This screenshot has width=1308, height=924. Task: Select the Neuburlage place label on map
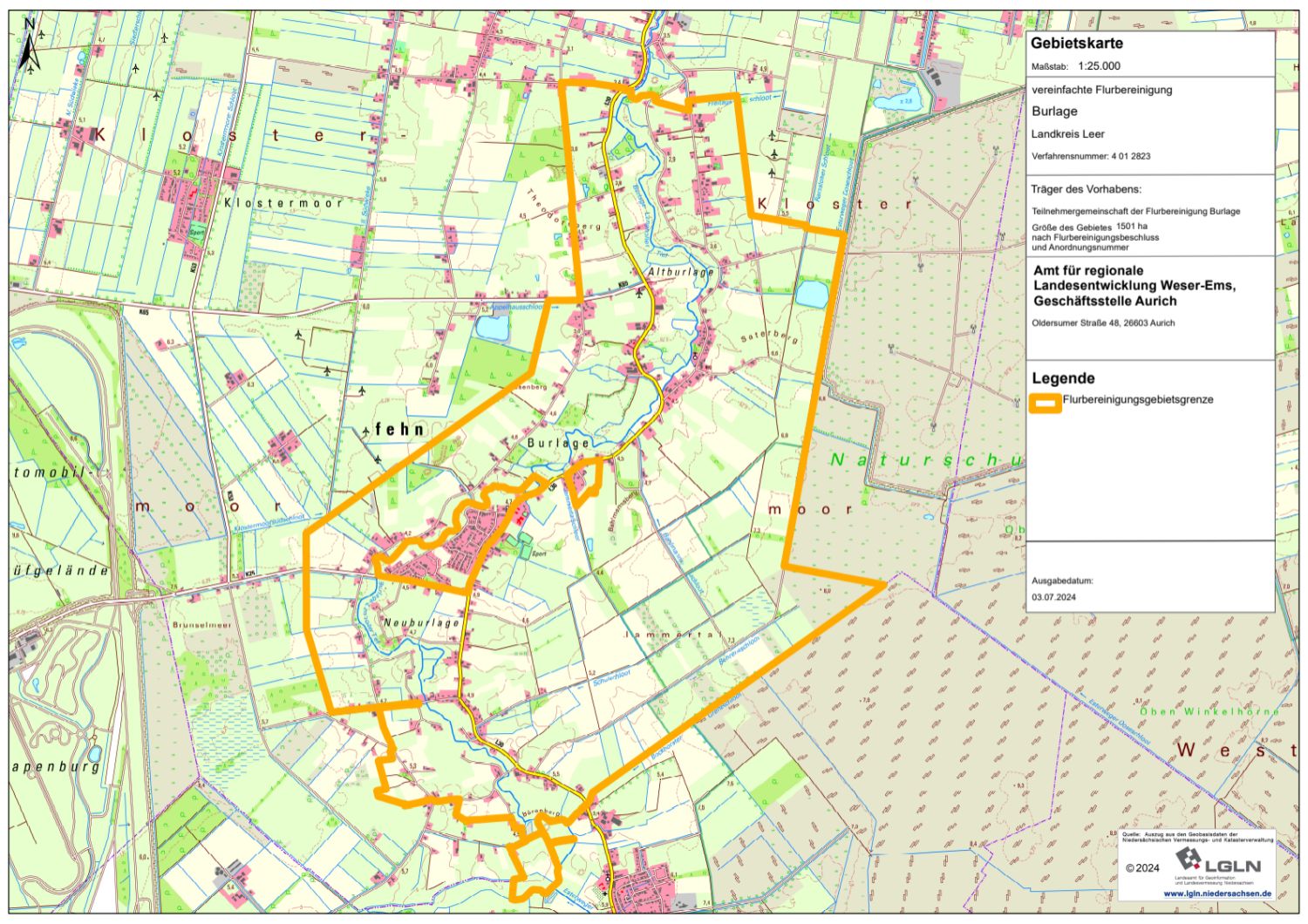click(421, 623)
